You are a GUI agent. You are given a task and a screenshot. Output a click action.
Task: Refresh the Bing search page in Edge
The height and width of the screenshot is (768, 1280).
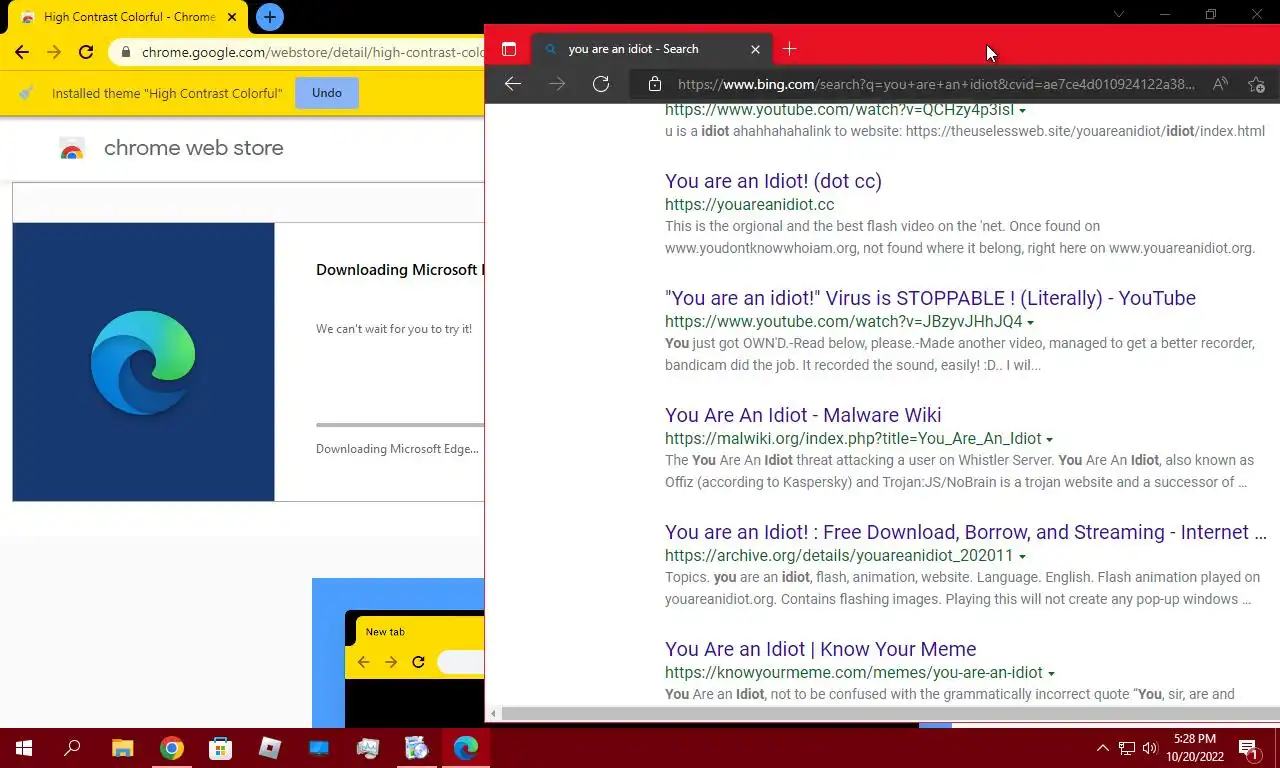[601, 84]
